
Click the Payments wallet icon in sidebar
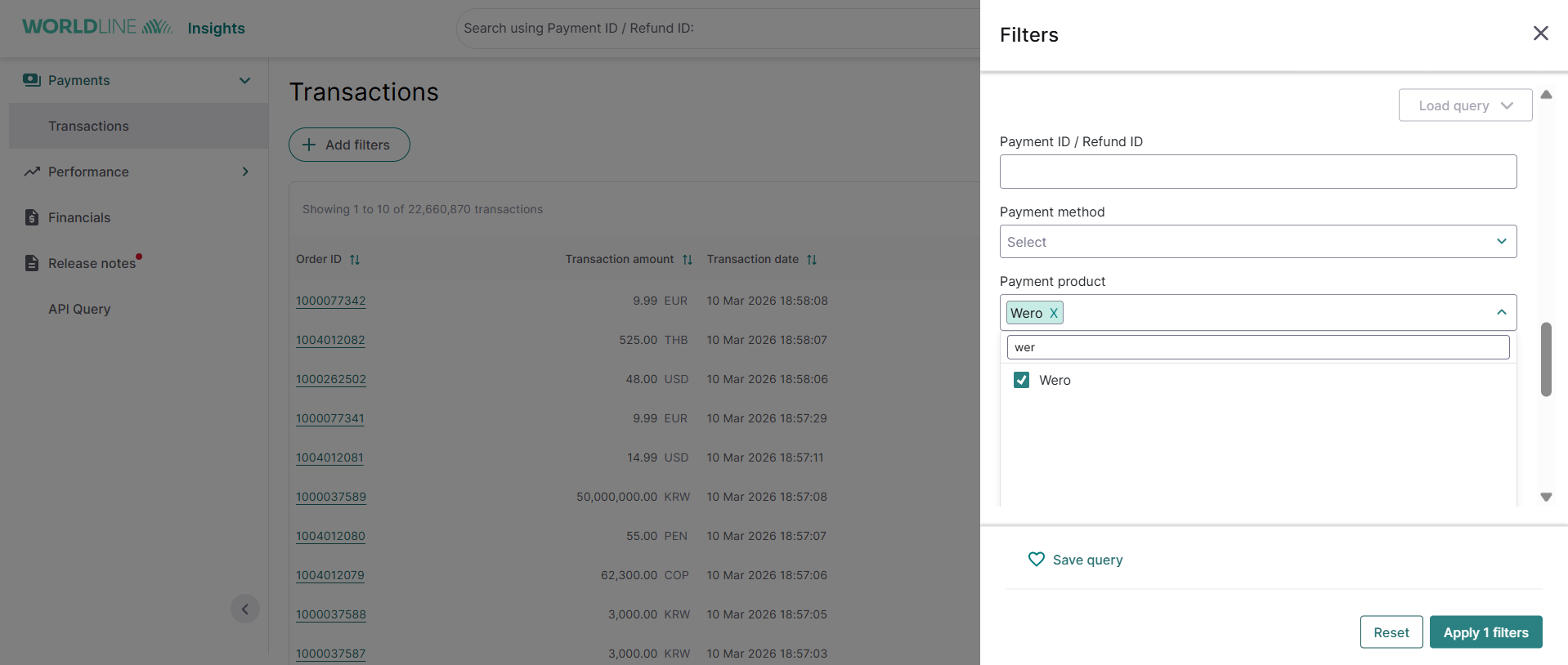click(32, 80)
